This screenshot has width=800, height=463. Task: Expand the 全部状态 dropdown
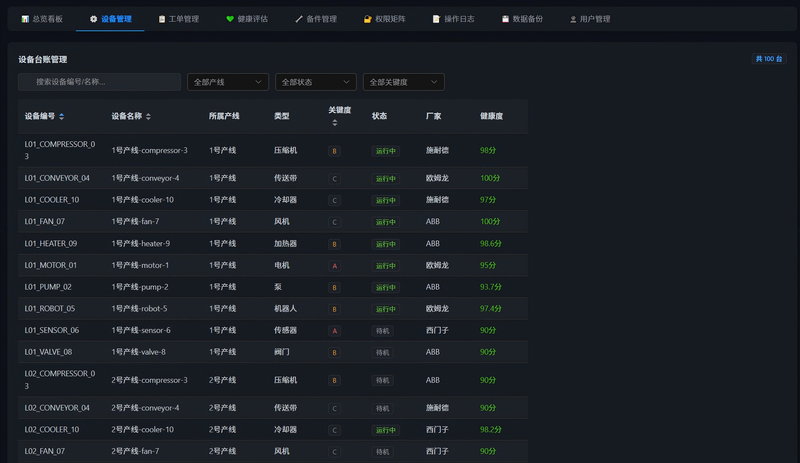point(315,82)
